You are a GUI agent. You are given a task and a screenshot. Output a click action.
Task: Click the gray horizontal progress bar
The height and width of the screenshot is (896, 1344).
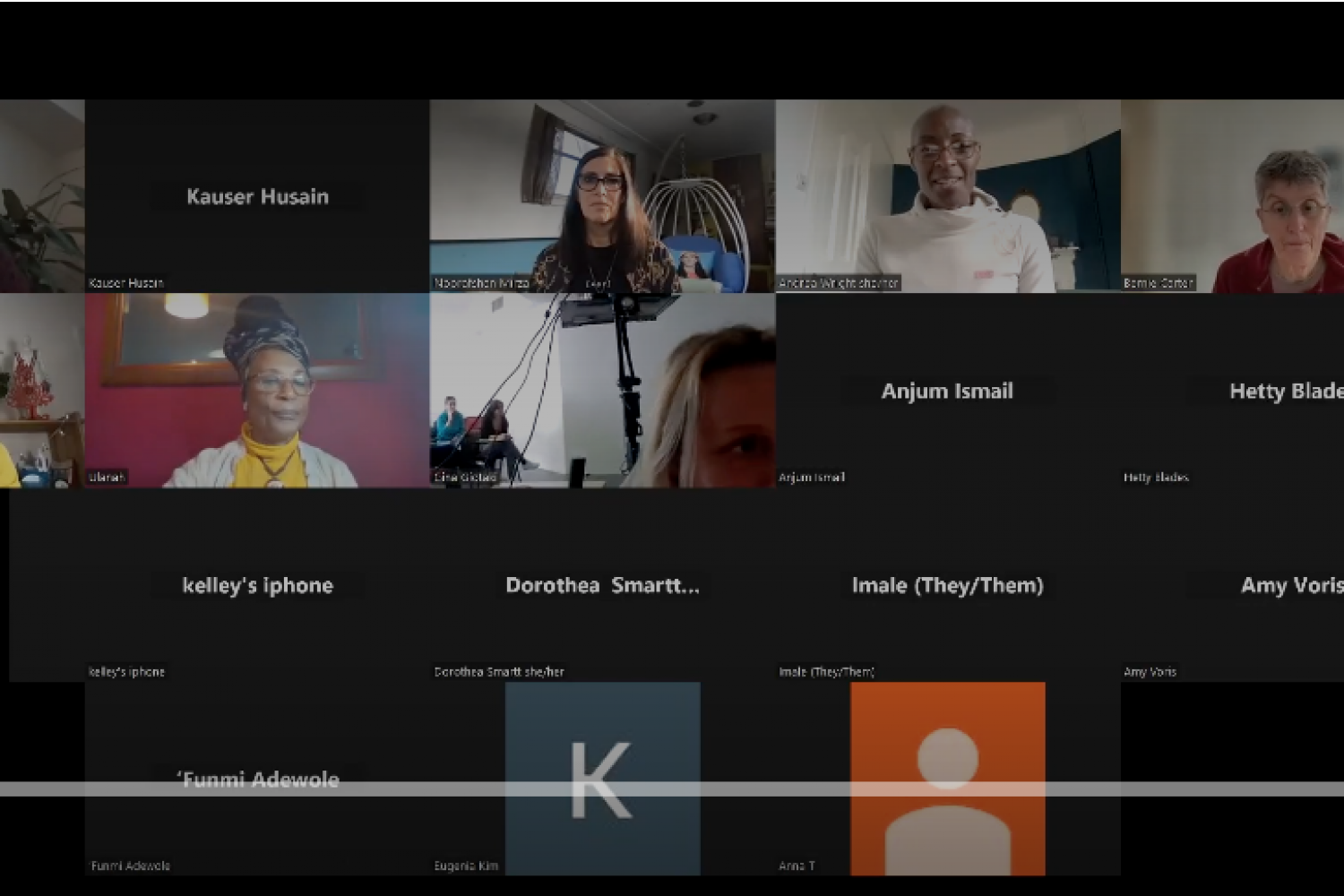672,789
